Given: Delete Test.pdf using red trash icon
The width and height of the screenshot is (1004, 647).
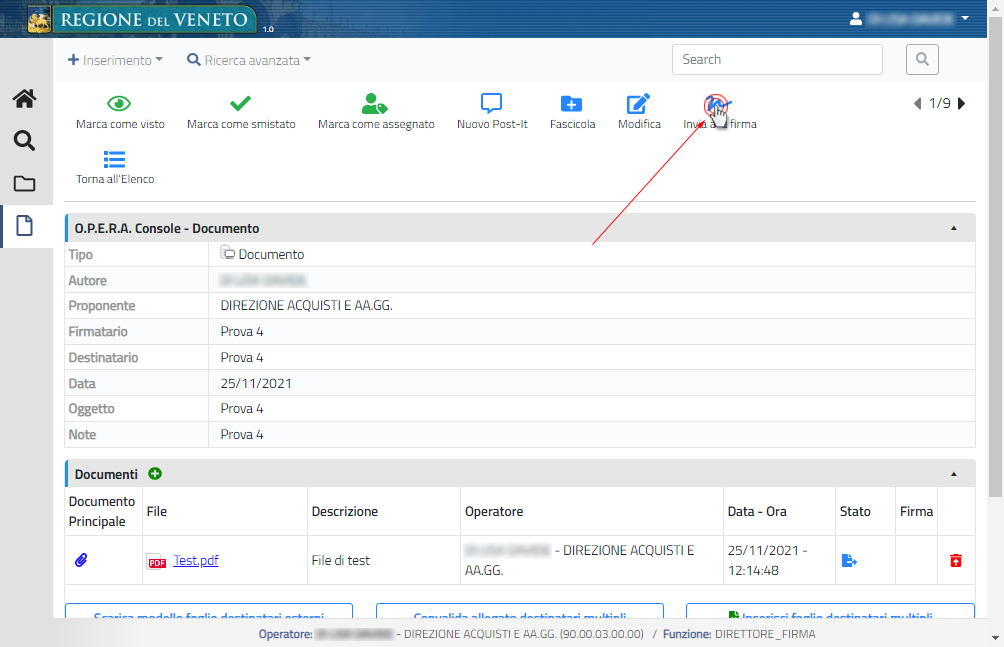Looking at the screenshot, I should click(x=956, y=561).
